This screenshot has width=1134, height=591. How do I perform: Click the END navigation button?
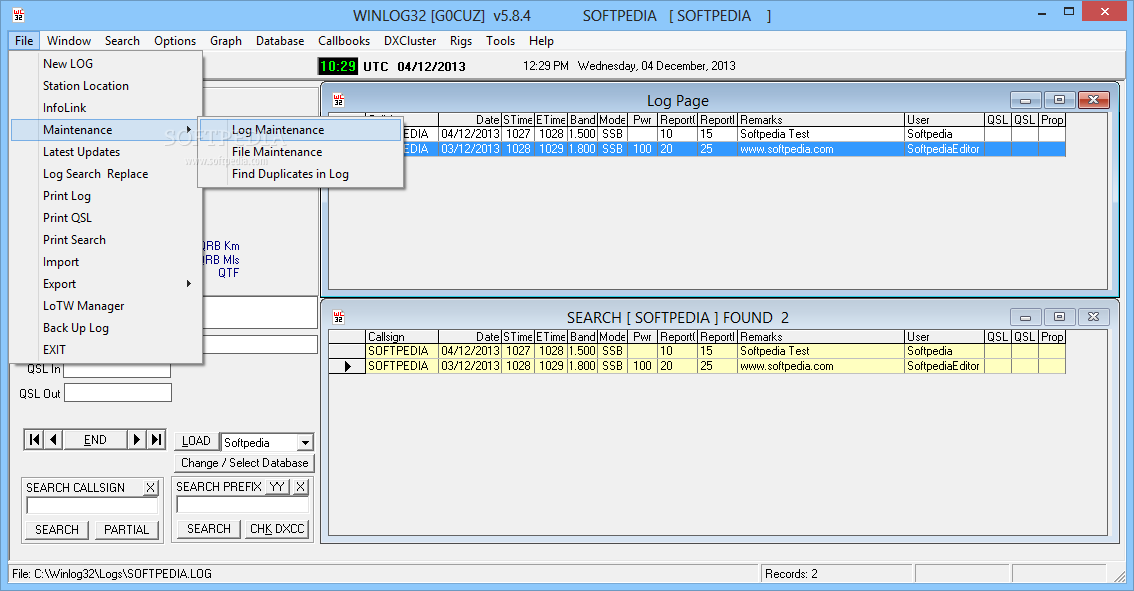[x=95, y=439]
